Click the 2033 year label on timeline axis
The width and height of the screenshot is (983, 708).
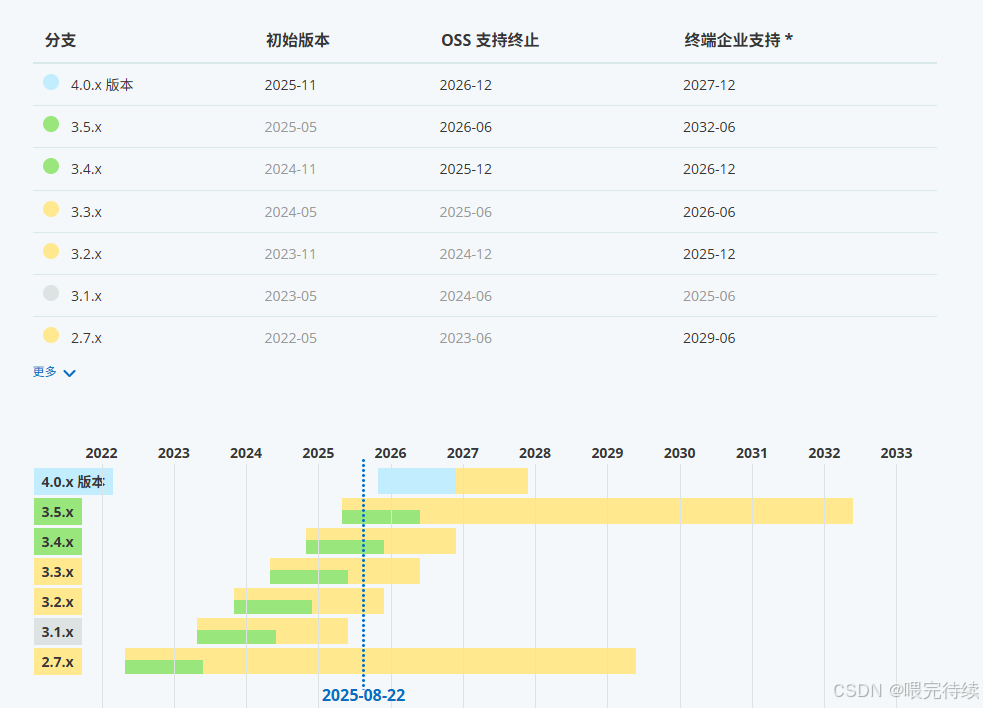[x=896, y=453]
